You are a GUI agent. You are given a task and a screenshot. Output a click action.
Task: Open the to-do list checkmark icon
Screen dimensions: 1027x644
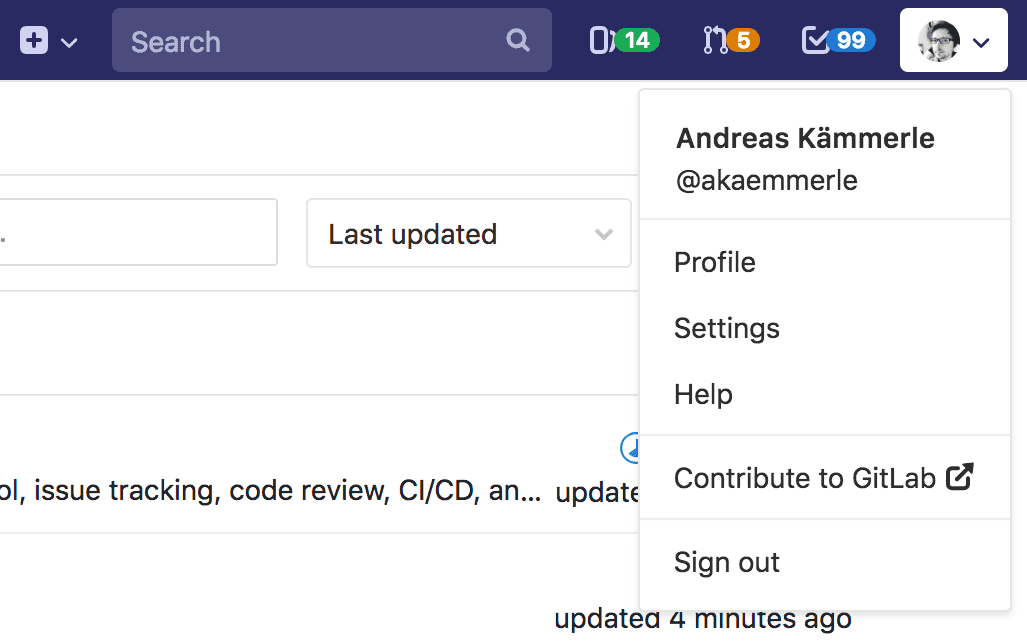(817, 38)
